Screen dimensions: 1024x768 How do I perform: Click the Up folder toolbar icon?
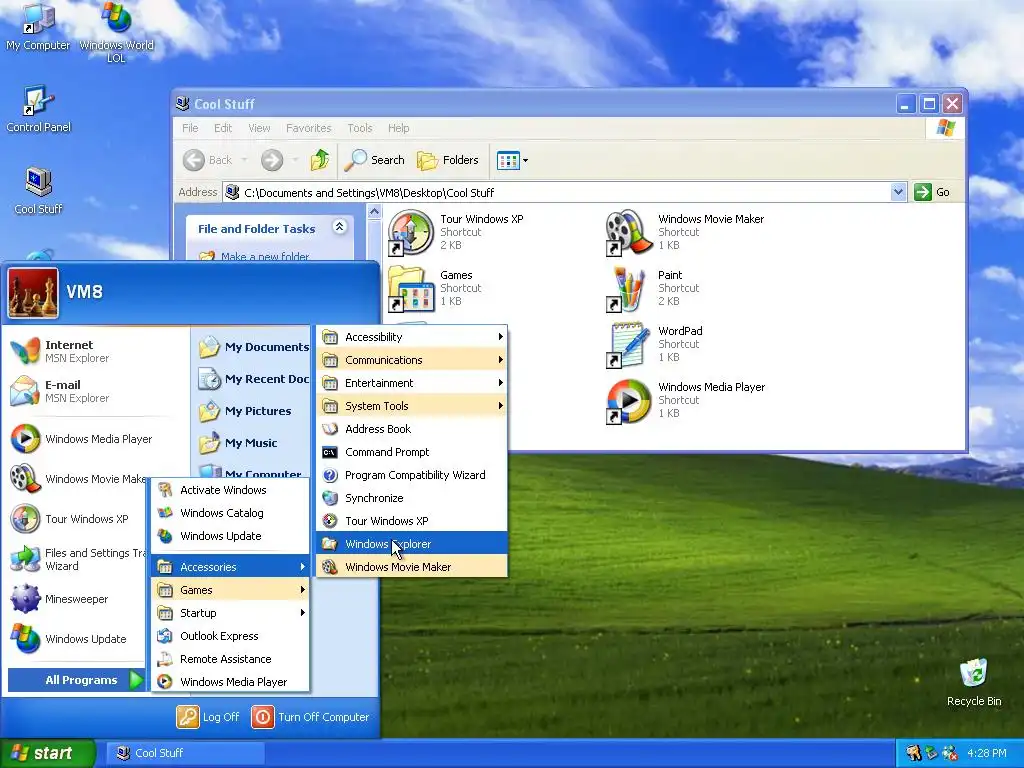click(x=319, y=160)
